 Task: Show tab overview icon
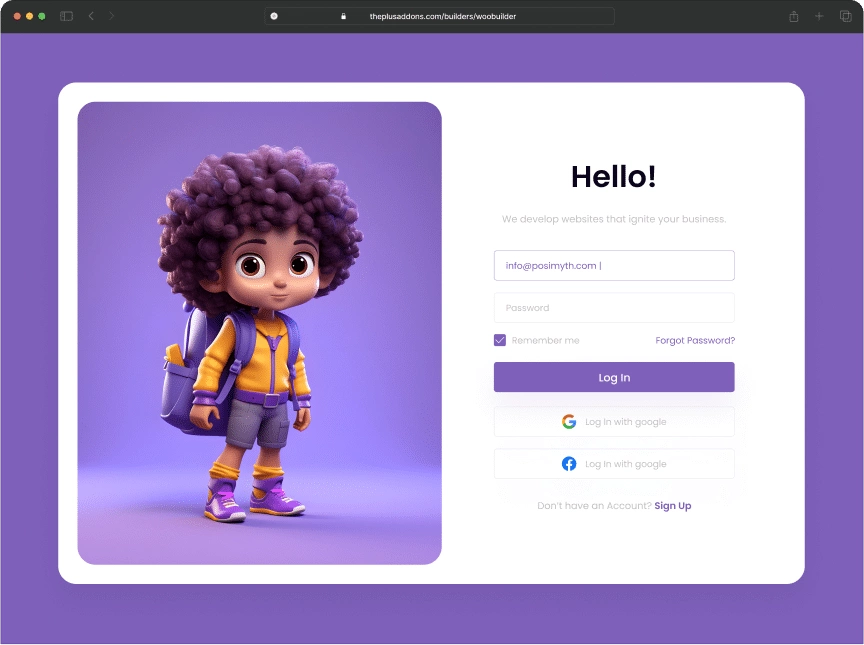pos(845,17)
